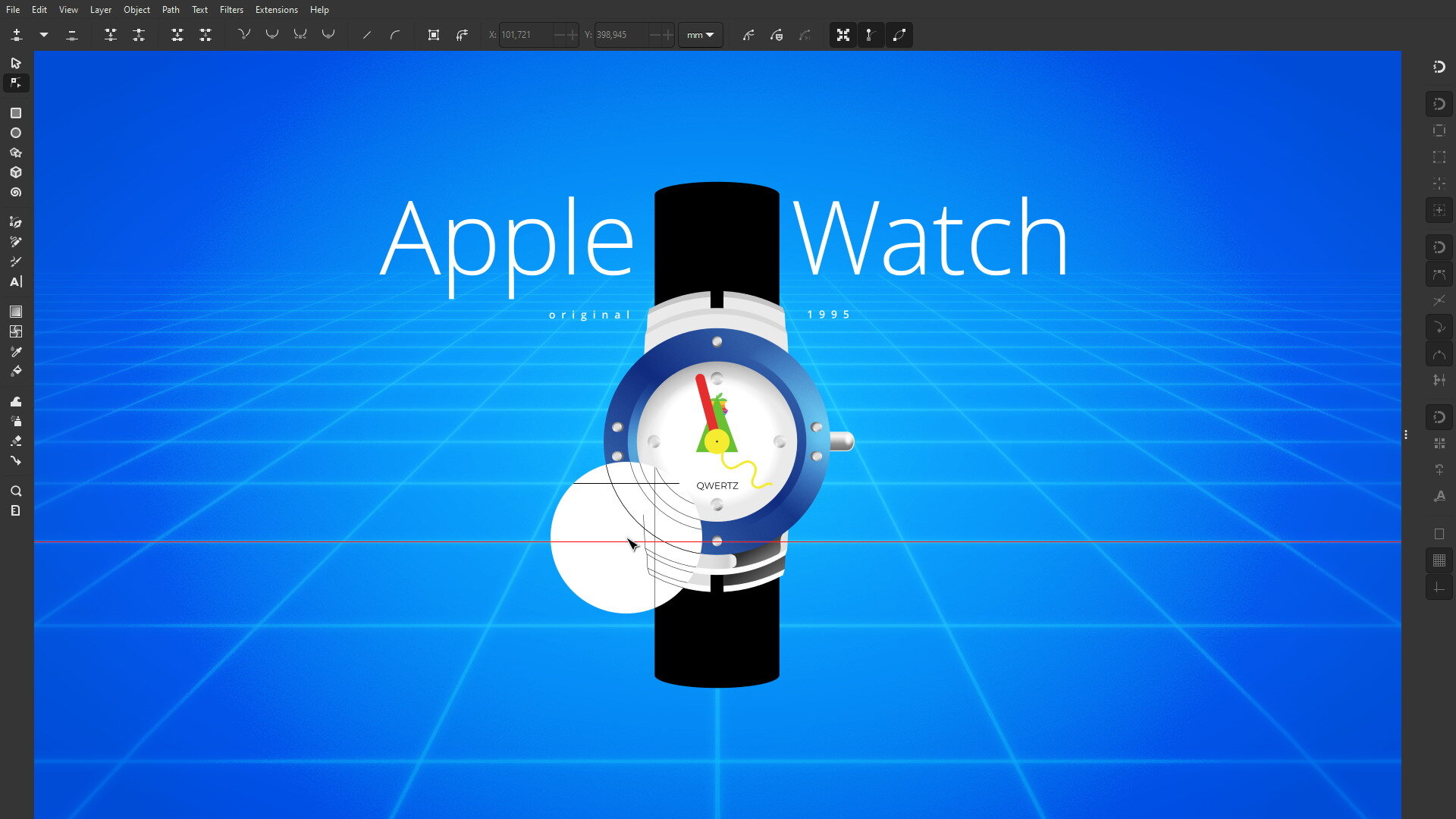Screen dimensions: 1456x819
Task: Select the 3D box tool
Action: pyautogui.click(x=16, y=172)
